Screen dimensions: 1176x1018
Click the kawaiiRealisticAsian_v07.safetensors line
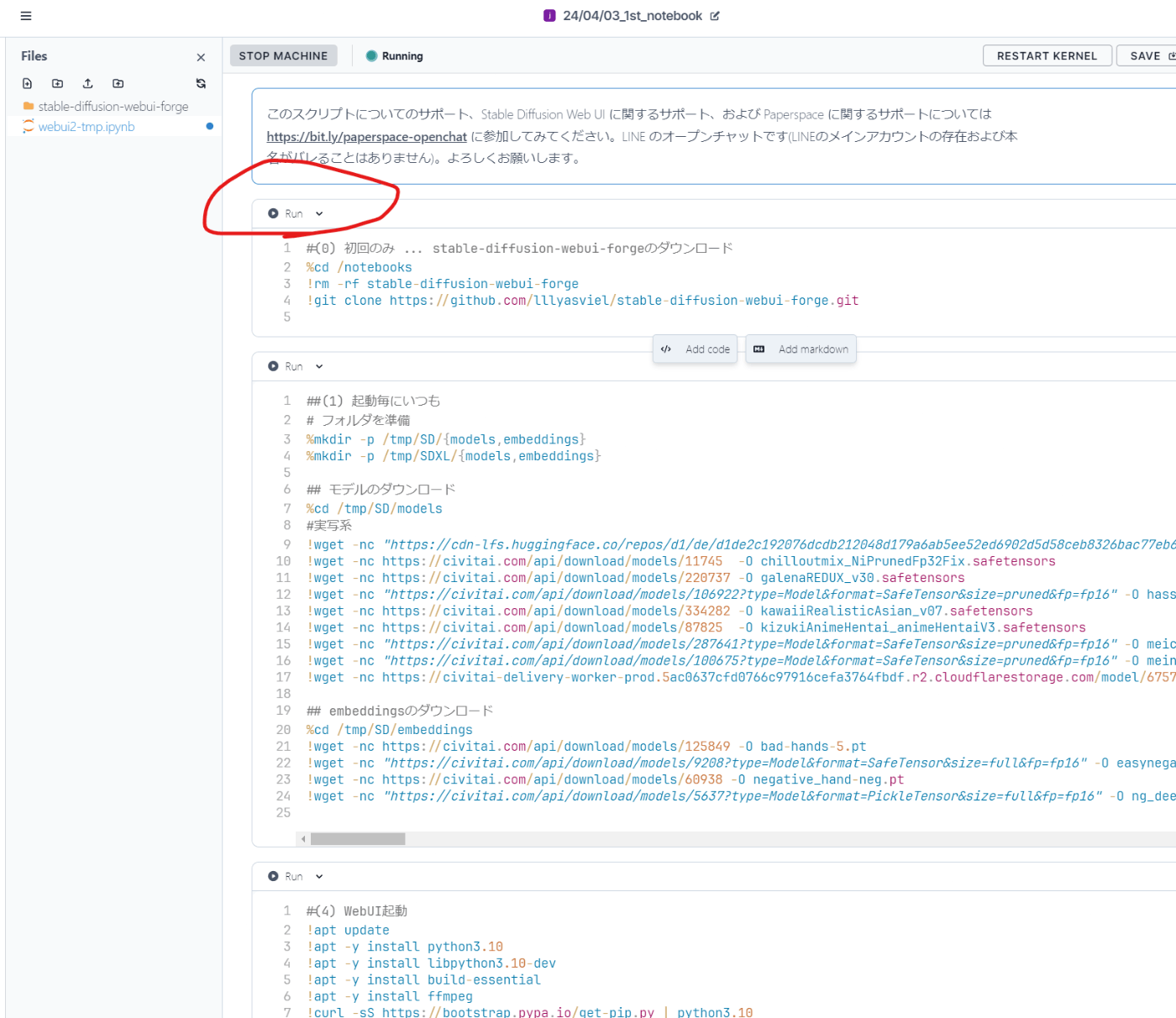[669, 611]
